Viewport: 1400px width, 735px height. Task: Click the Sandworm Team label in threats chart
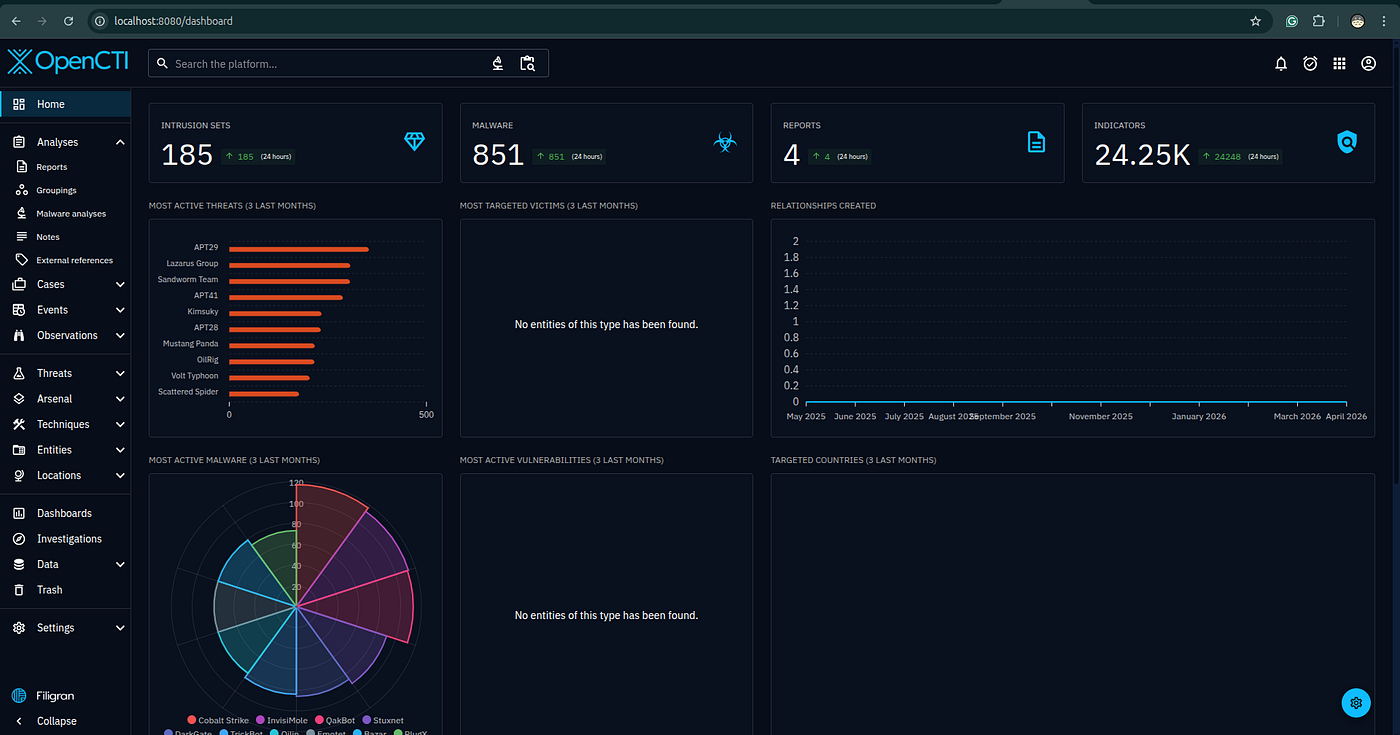188,279
